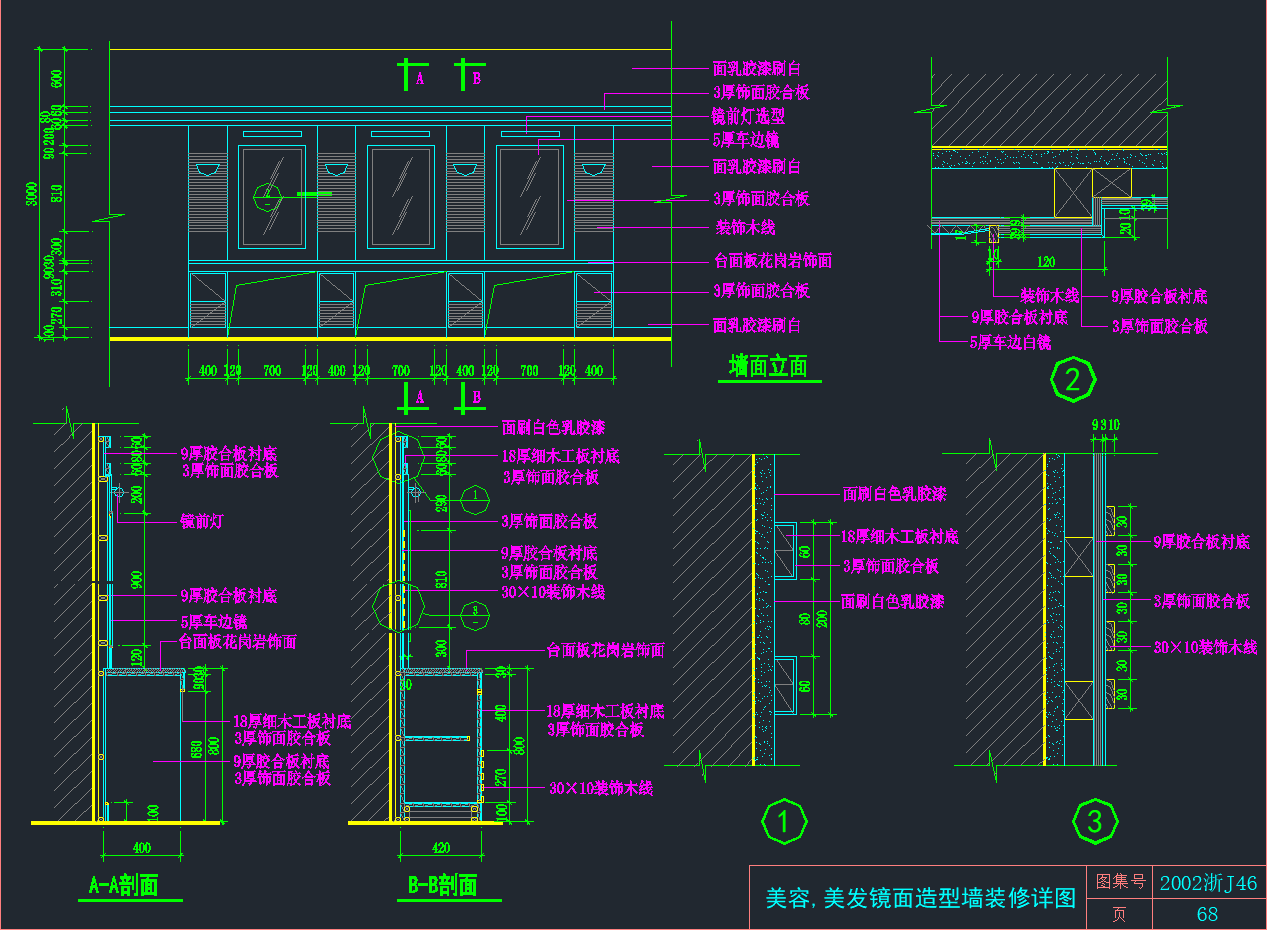This screenshot has width=1267, height=930.
Task: Click the 2002浙J46 drawing set number
Action: tap(1208, 883)
